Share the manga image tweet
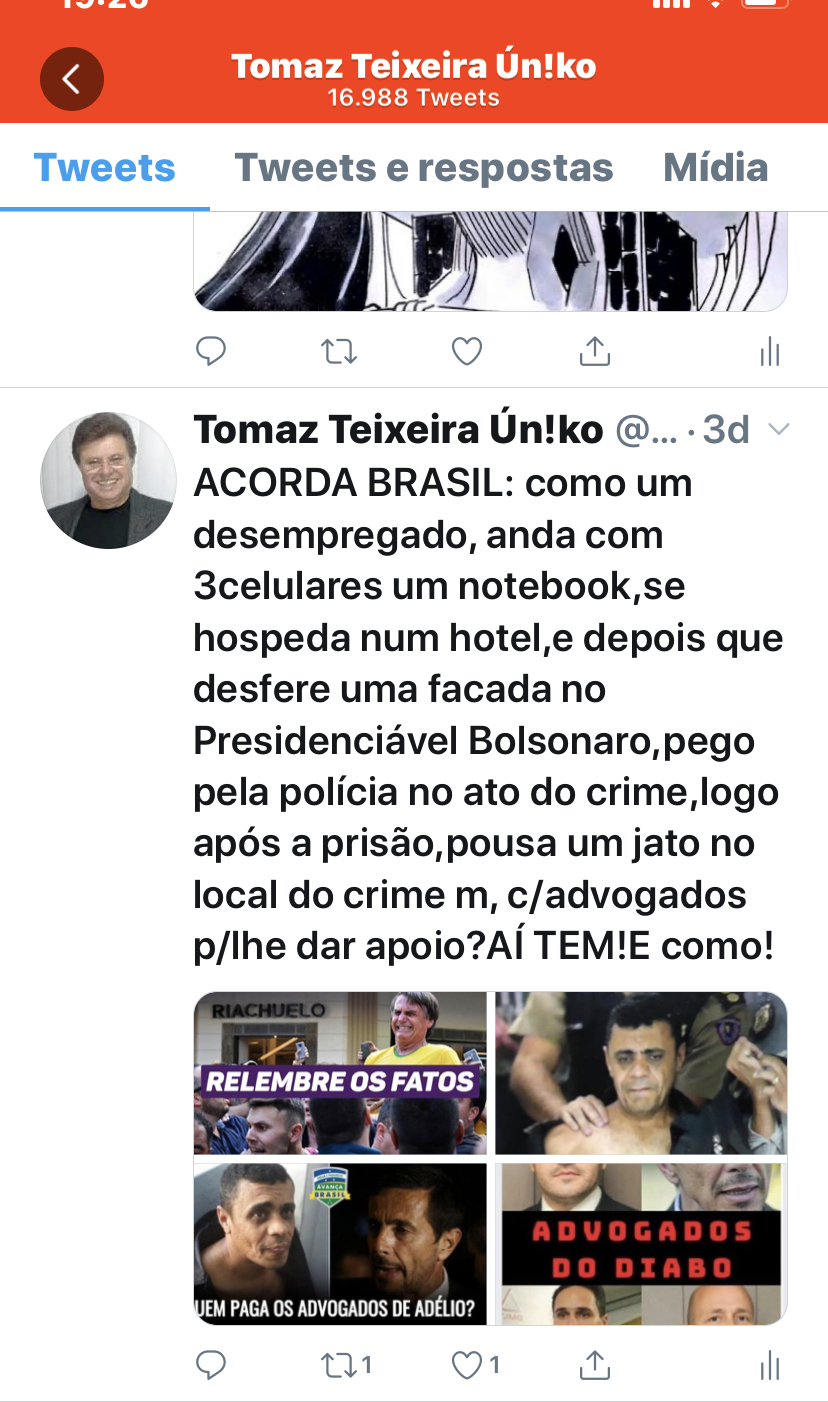The height and width of the screenshot is (1402, 828). [595, 351]
